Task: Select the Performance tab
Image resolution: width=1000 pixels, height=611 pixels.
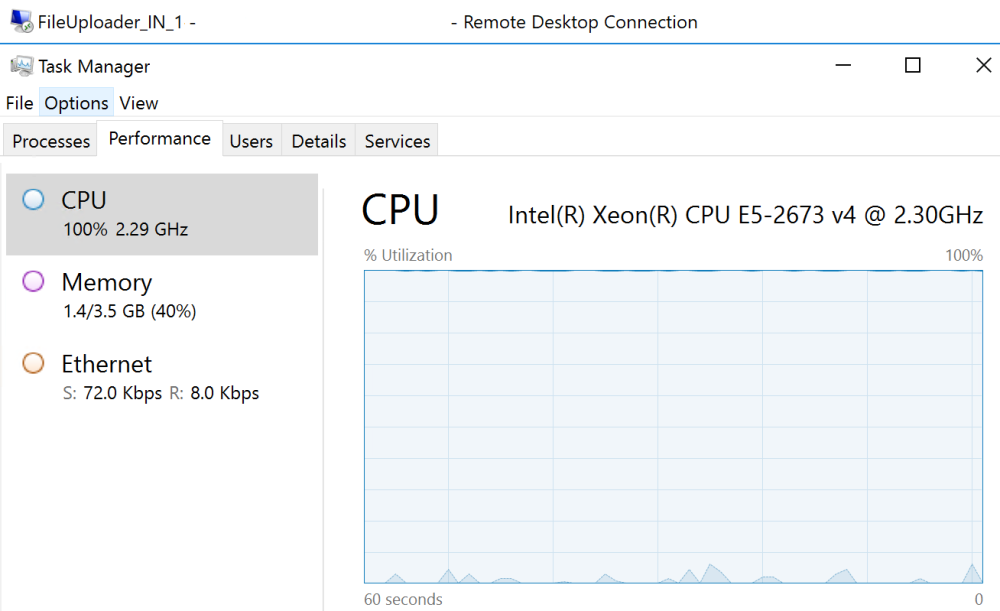Action: click(160, 138)
